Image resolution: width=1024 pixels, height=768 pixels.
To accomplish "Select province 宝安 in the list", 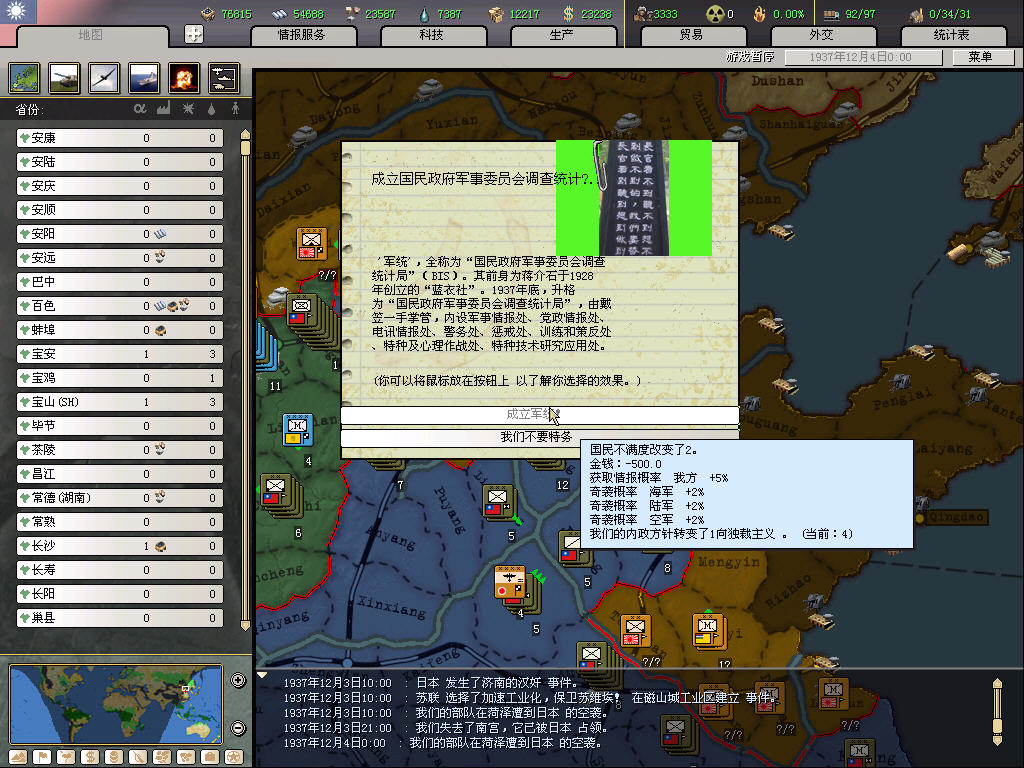I will click(x=120, y=354).
